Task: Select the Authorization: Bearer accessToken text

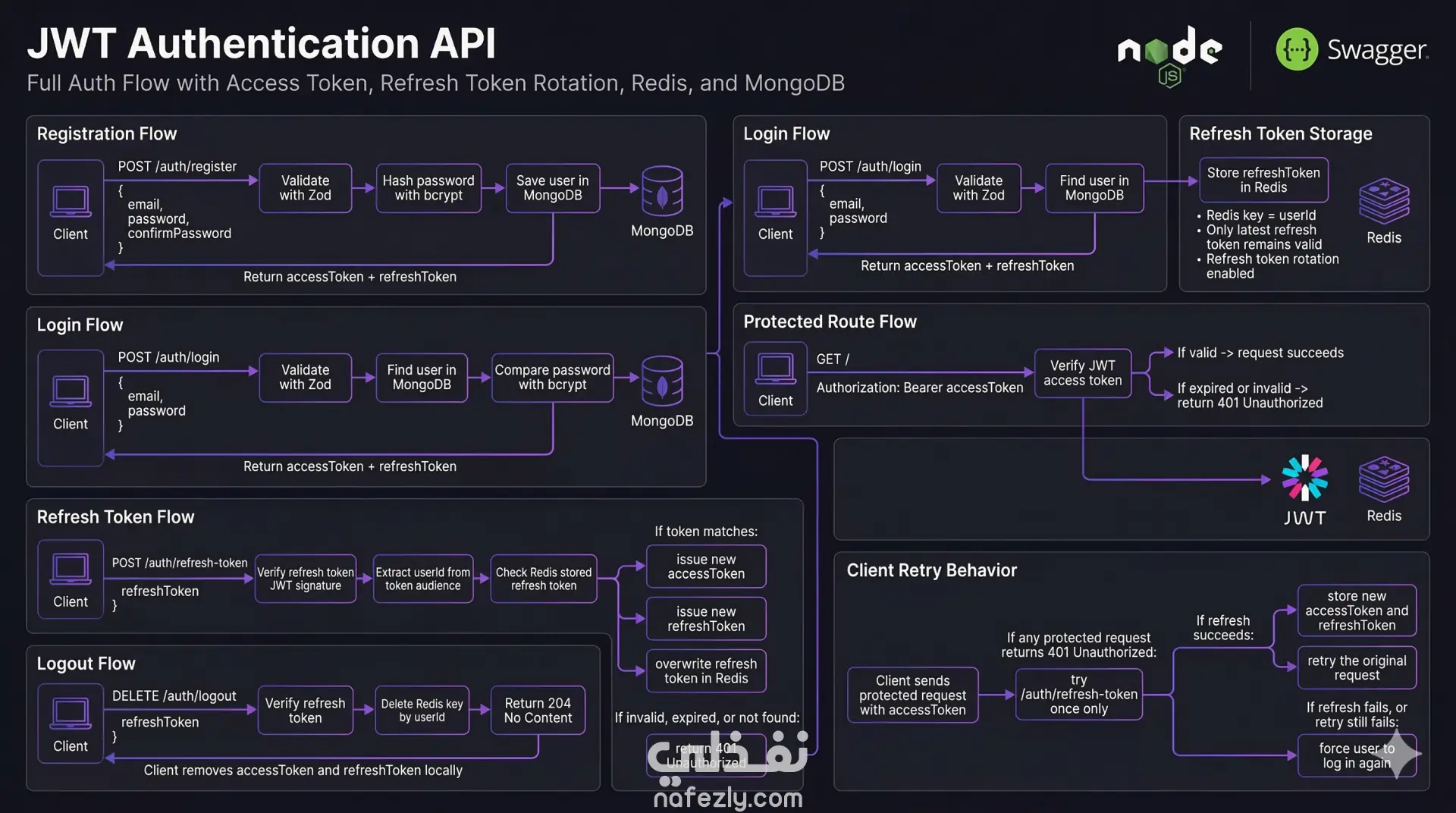Action: (920, 388)
